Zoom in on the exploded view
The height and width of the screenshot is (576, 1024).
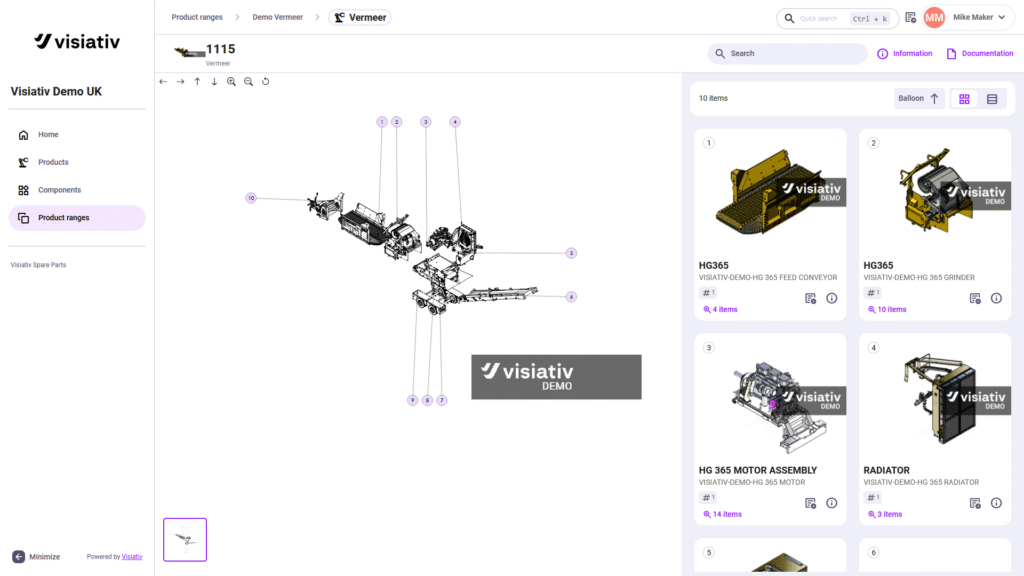pyautogui.click(x=231, y=82)
